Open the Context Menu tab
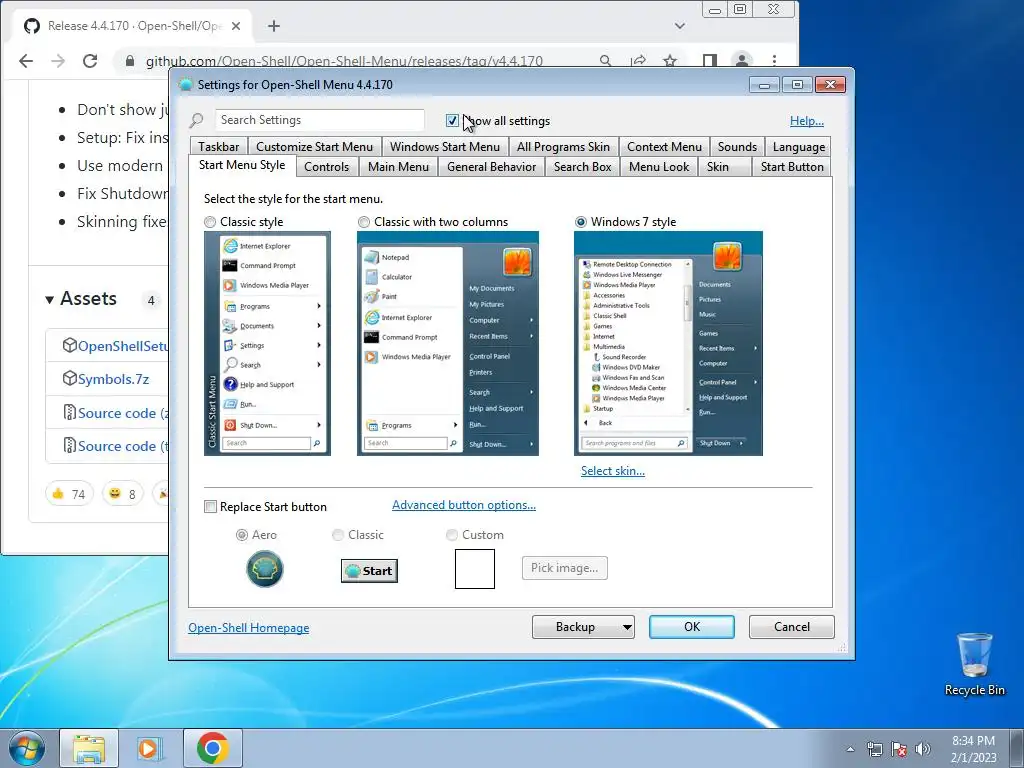Viewport: 1024px width, 768px height. [x=664, y=147]
